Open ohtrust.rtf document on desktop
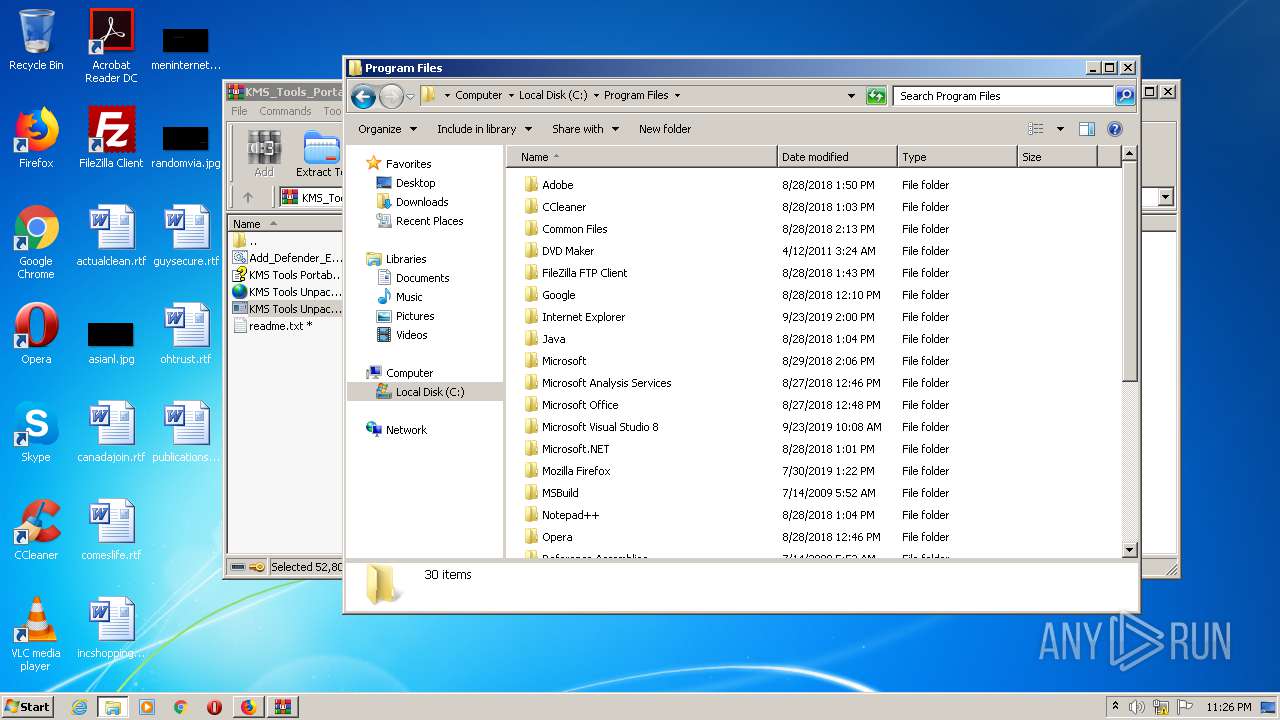This screenshot has height=720, width=1280. click(186, 334)
